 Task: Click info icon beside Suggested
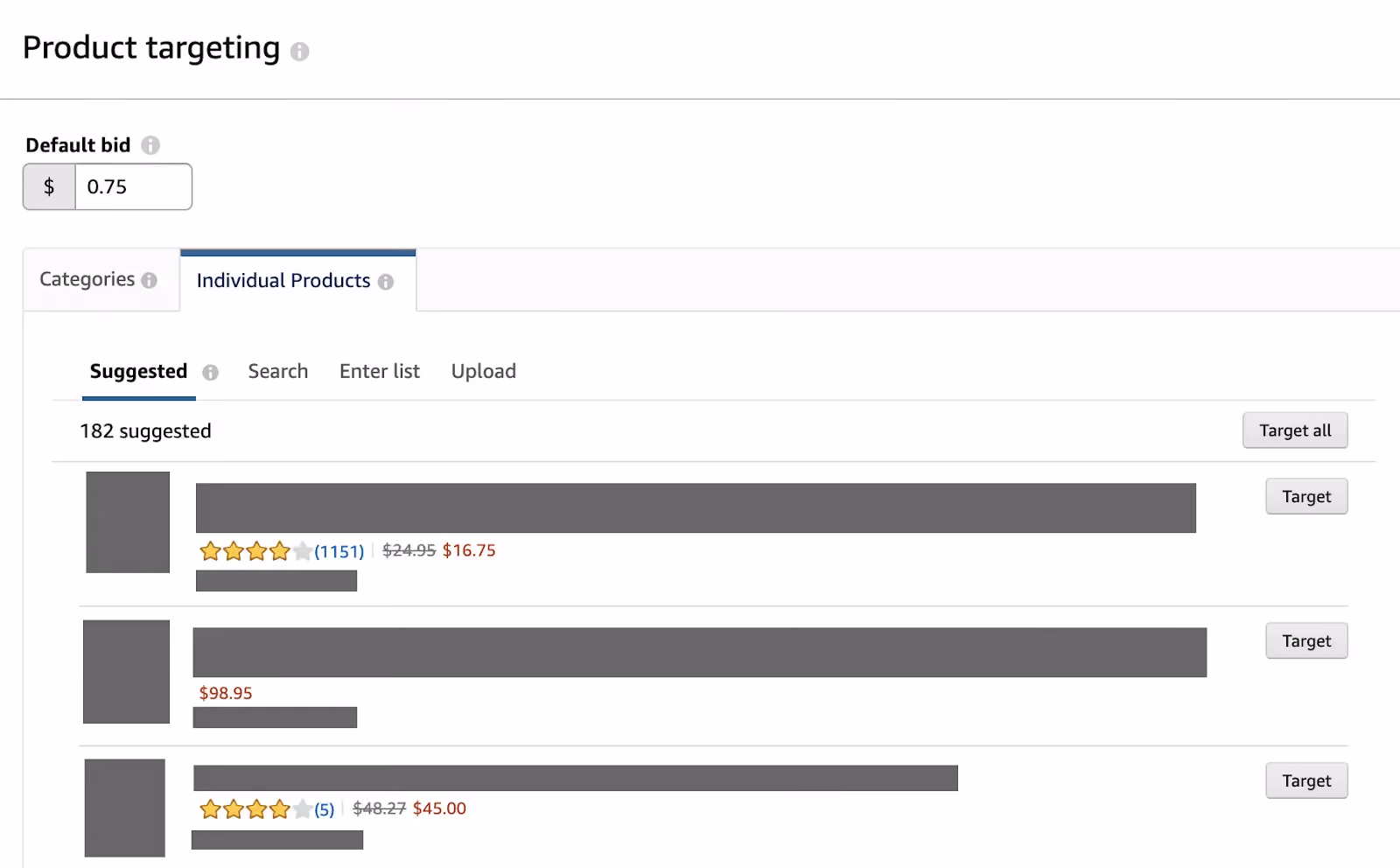click(x=210, y=373)
